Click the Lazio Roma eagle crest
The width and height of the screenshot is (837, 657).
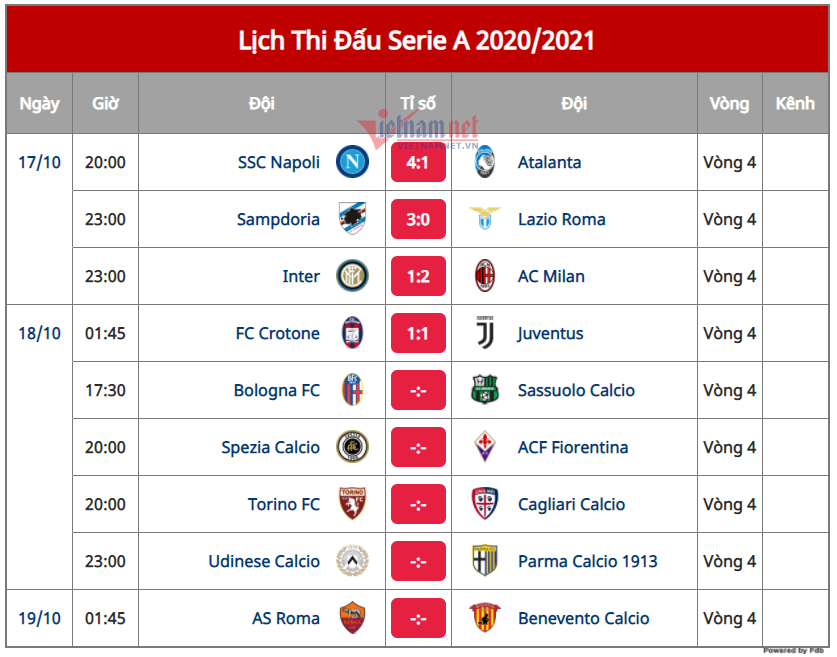coord(485,219)
